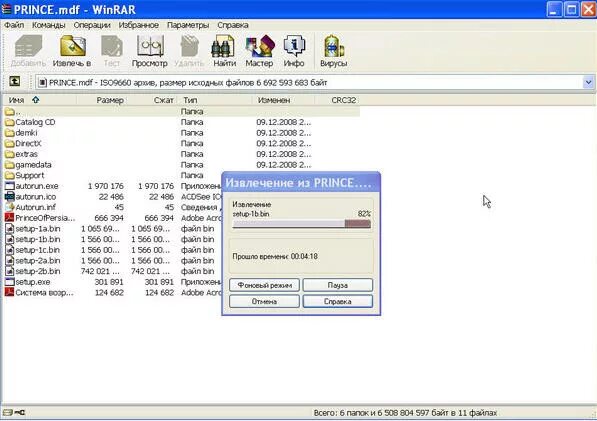Sort by the Изменен column header

tap(283, 100)
